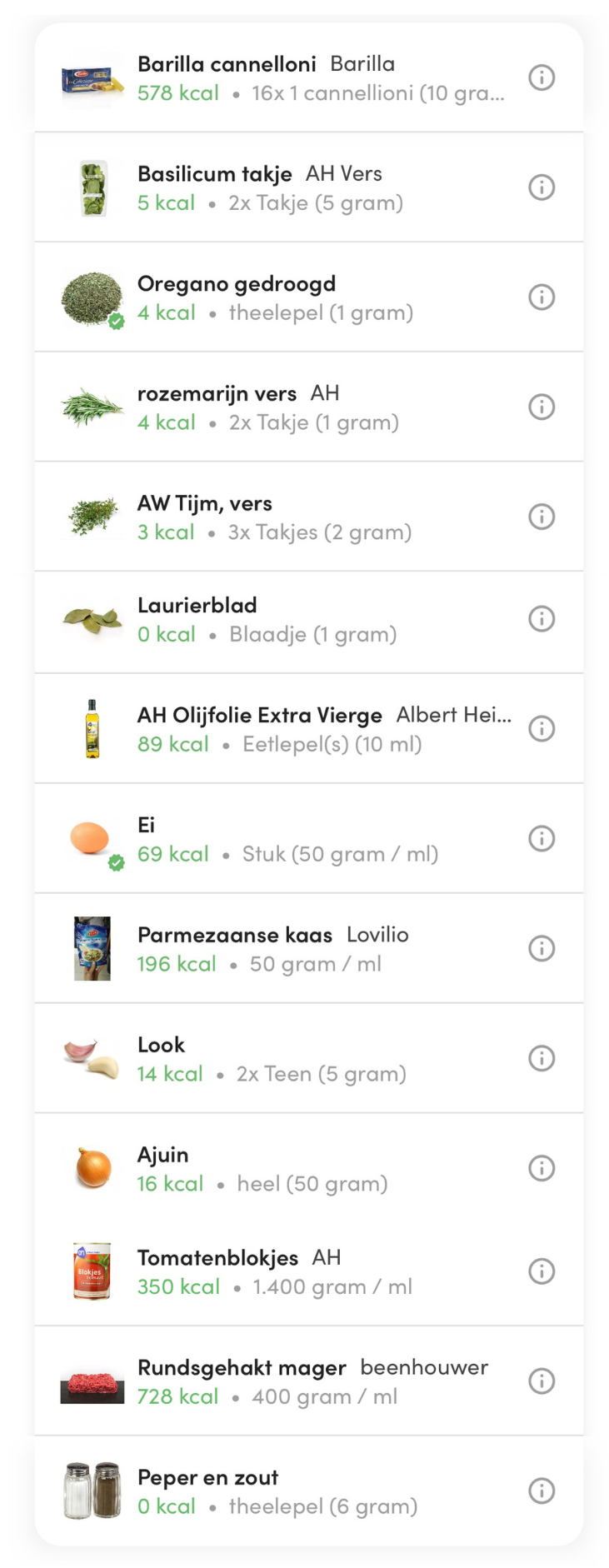
Task: Show info for Look garlic item
Action: coord(542,1058)
